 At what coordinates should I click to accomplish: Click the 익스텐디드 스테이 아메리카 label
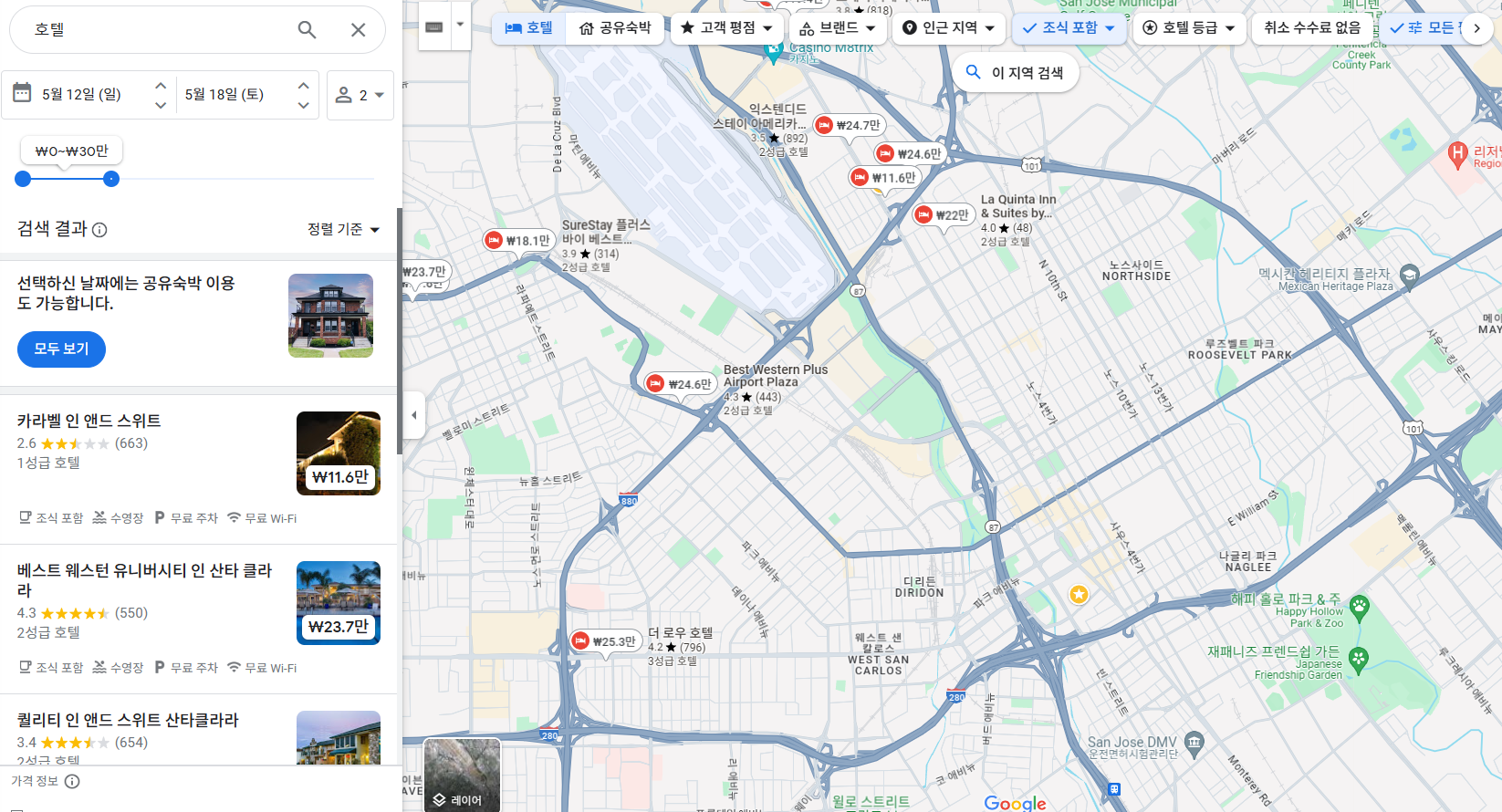(x=760, y=116)
